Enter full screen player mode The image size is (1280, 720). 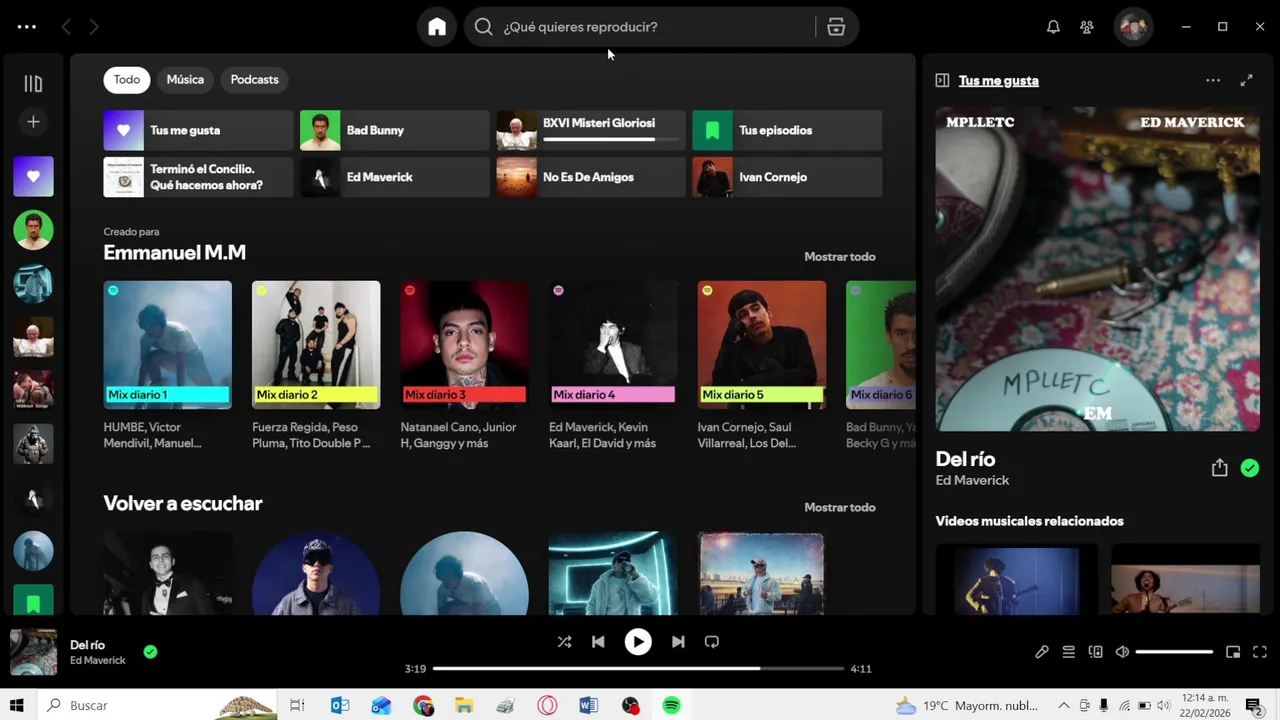pos(1260,652)
